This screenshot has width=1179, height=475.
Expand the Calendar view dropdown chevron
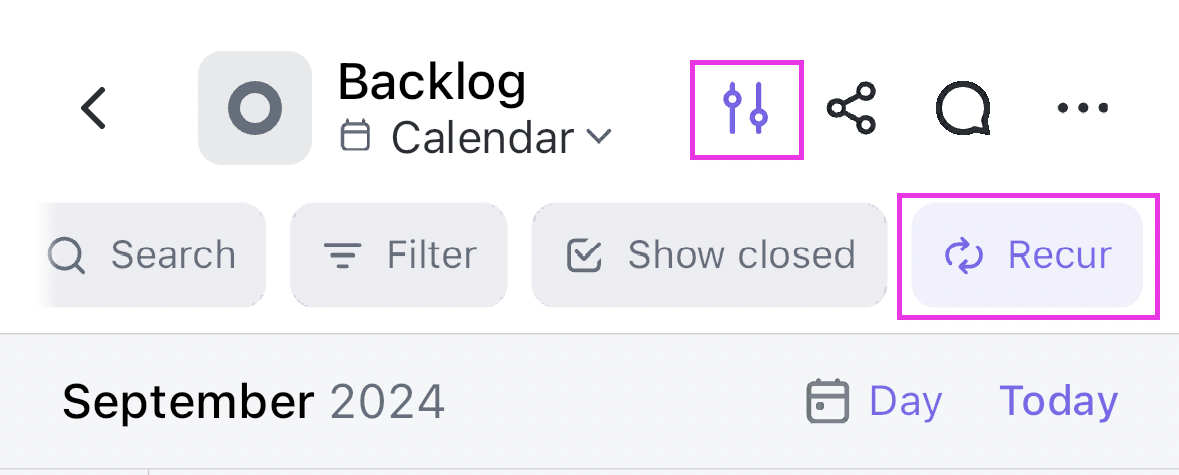click(599, 137)
